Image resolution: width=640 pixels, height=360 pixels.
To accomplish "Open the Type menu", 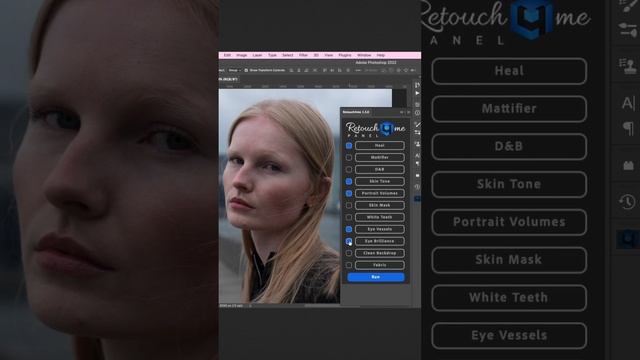I will (272, 55).
